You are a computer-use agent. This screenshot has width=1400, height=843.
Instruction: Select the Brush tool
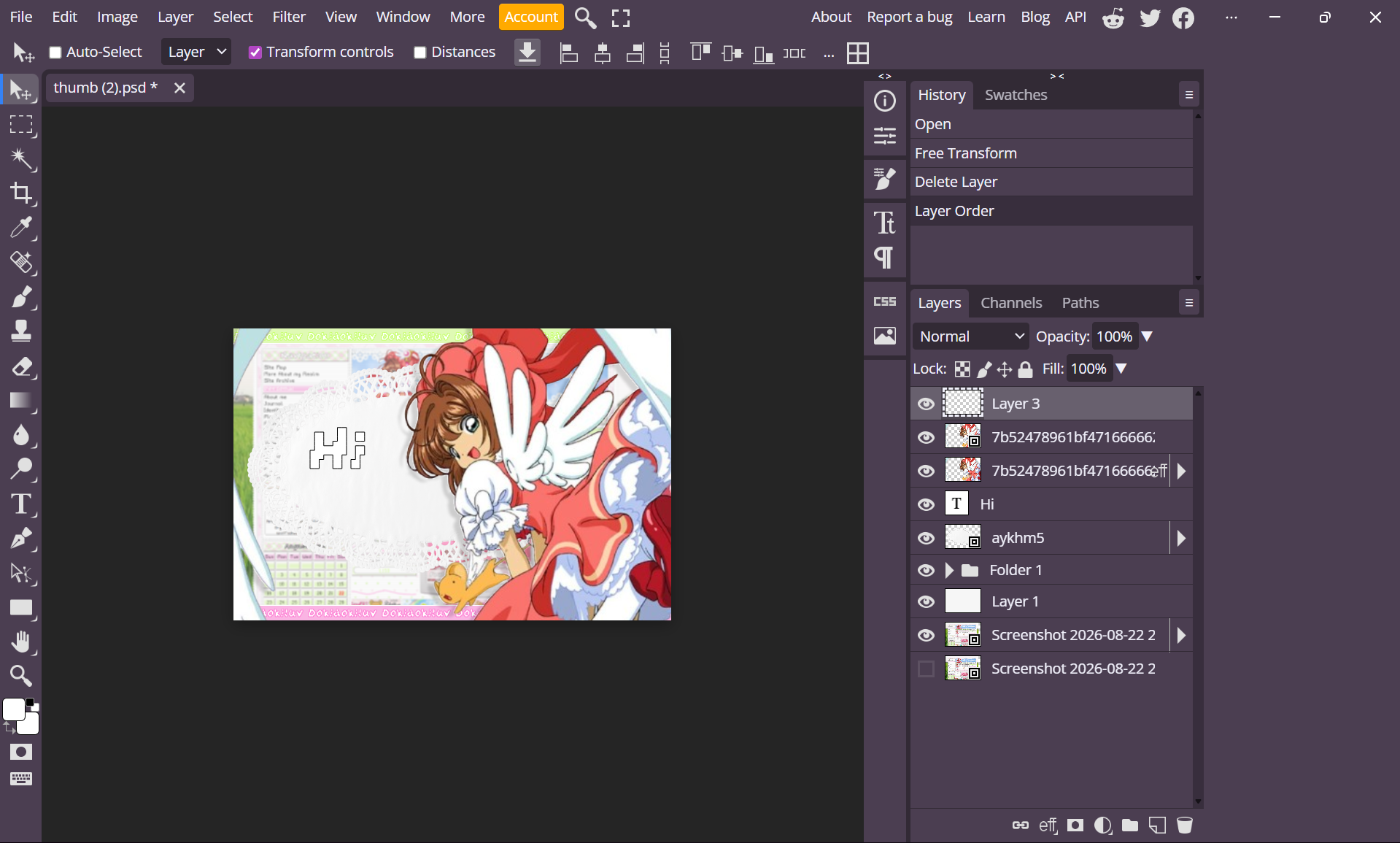pos(21,296)
